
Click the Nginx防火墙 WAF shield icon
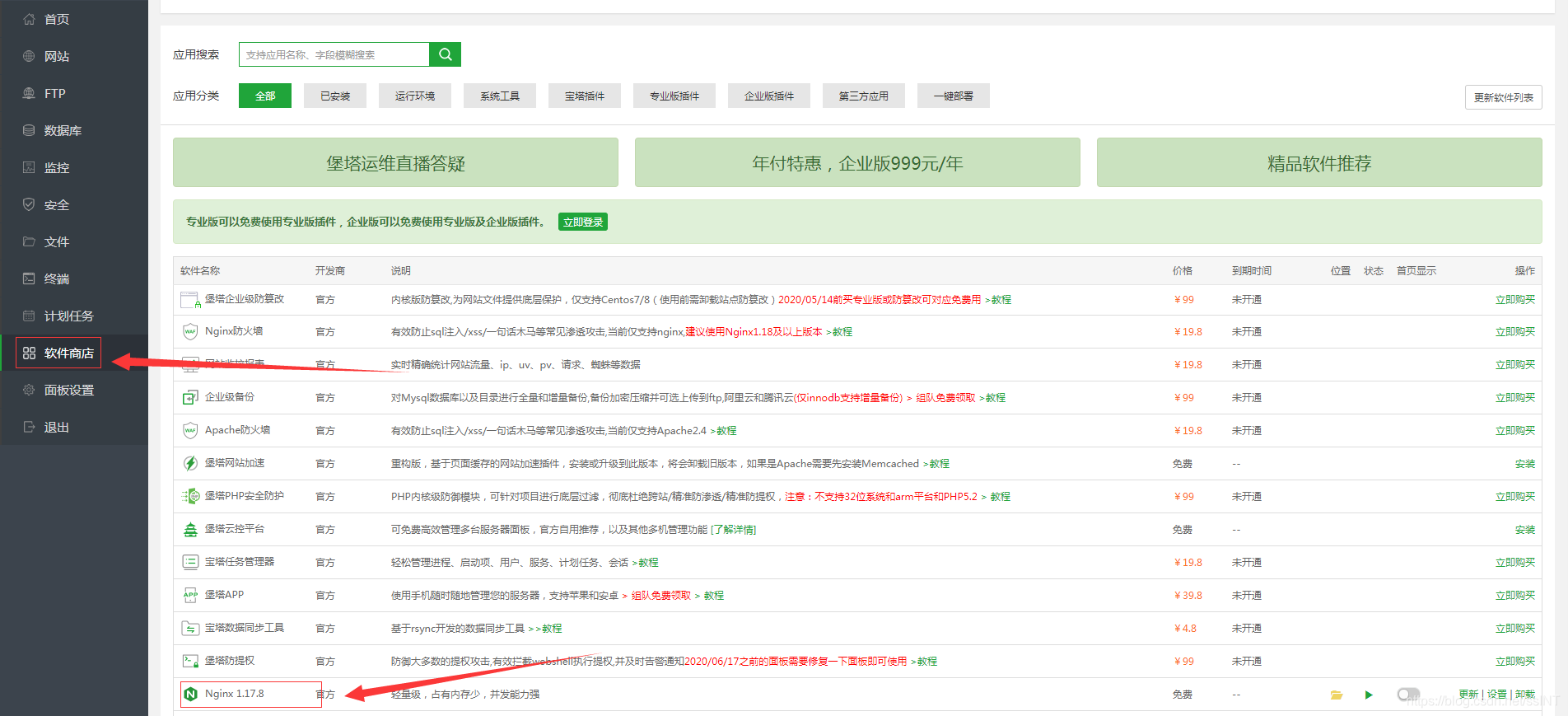coord(190,331)
